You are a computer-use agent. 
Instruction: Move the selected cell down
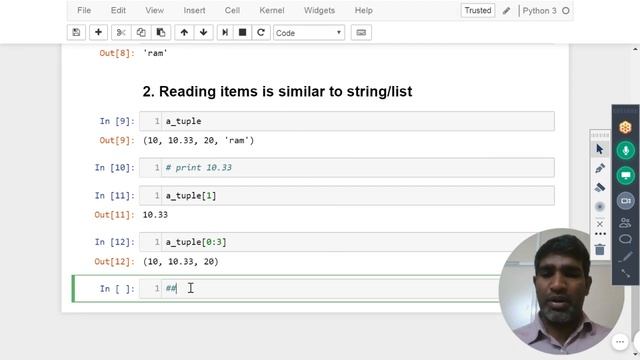pos(204,33)
